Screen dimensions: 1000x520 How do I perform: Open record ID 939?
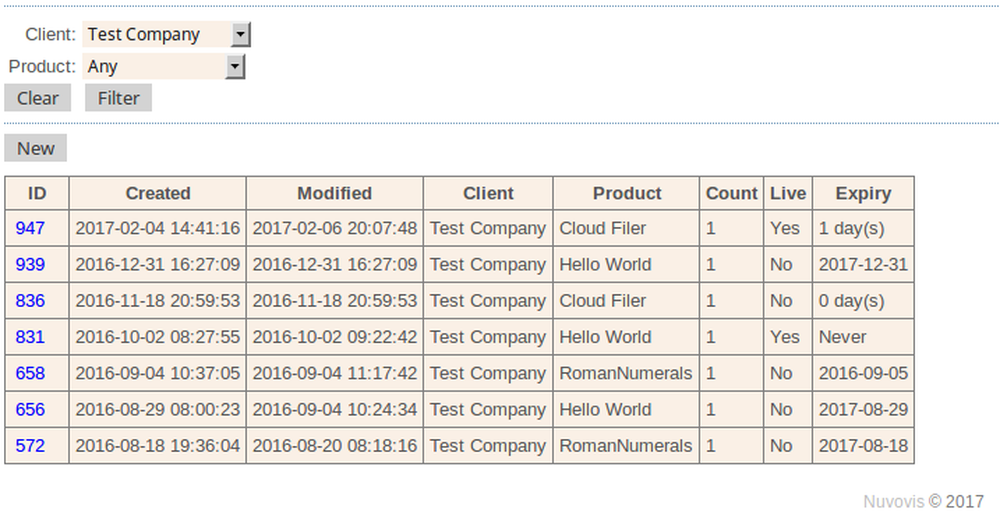(x=30, y=264)
